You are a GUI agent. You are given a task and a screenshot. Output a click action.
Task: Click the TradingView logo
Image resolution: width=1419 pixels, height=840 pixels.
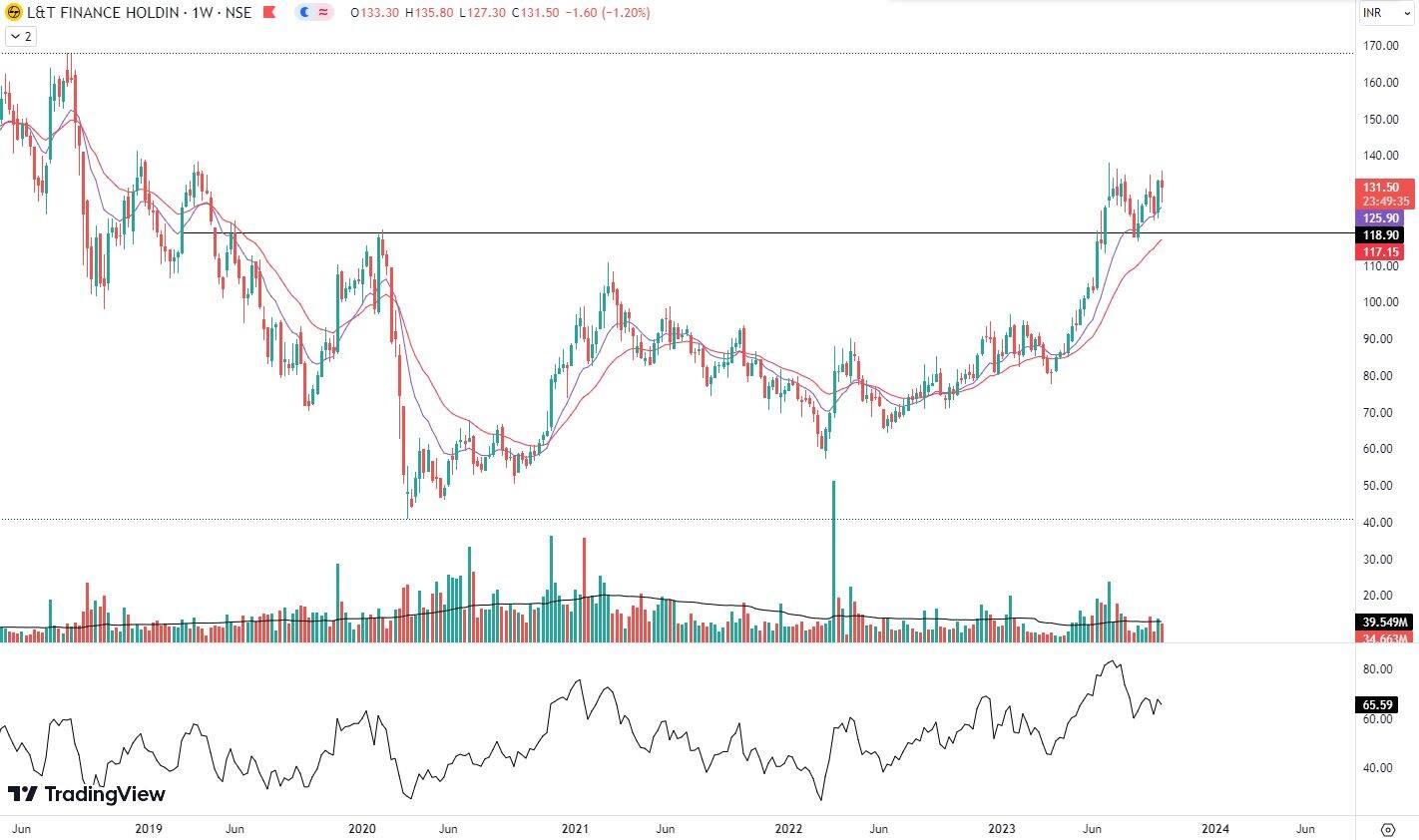[x=86, y=794]
